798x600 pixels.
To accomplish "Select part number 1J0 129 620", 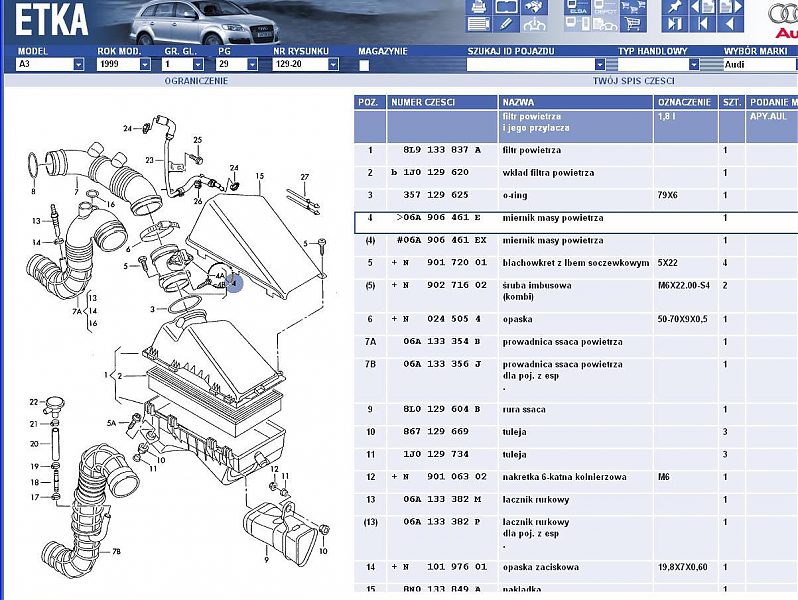I will 435,173.
